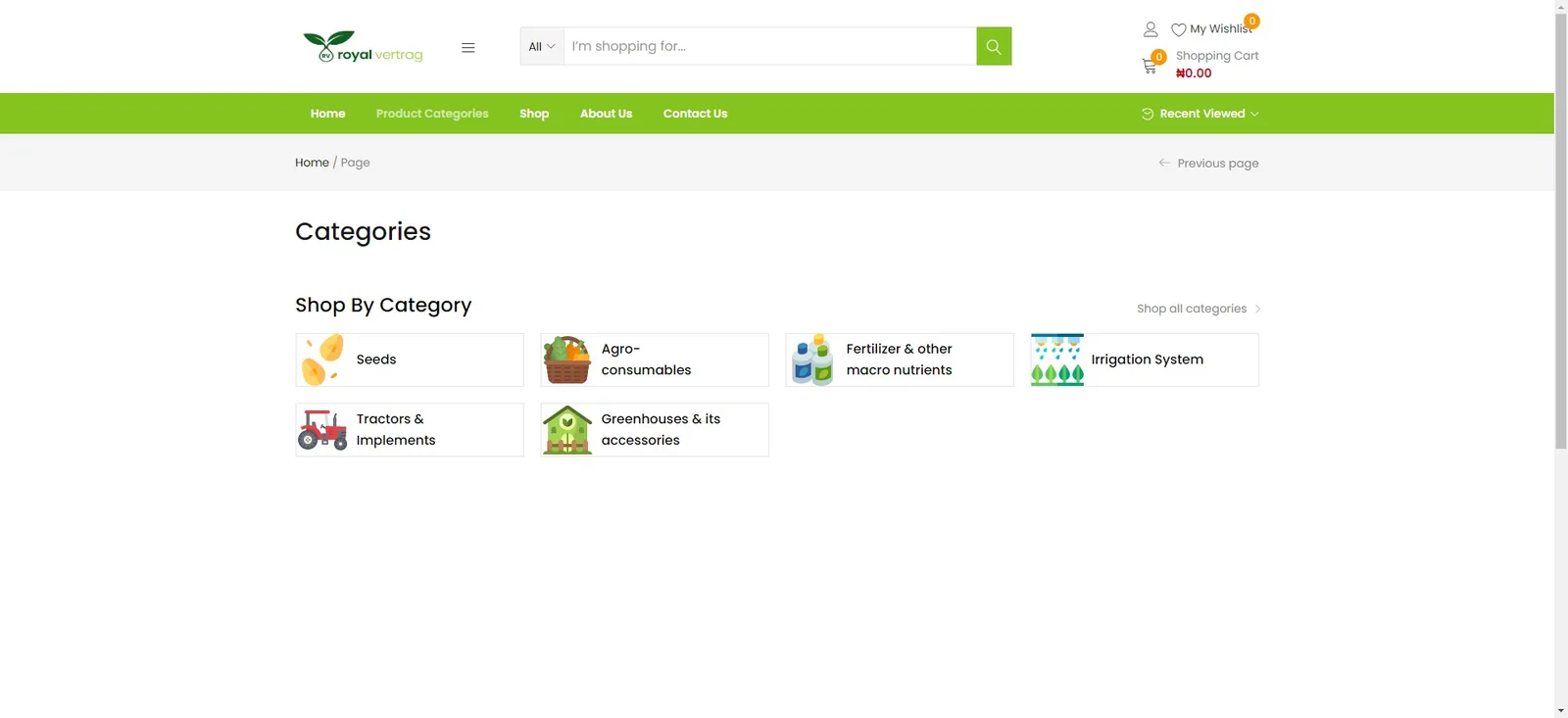Select the Agro-consumables category text
Viewport: 1568px width, 718px height.
coord(646,359)
